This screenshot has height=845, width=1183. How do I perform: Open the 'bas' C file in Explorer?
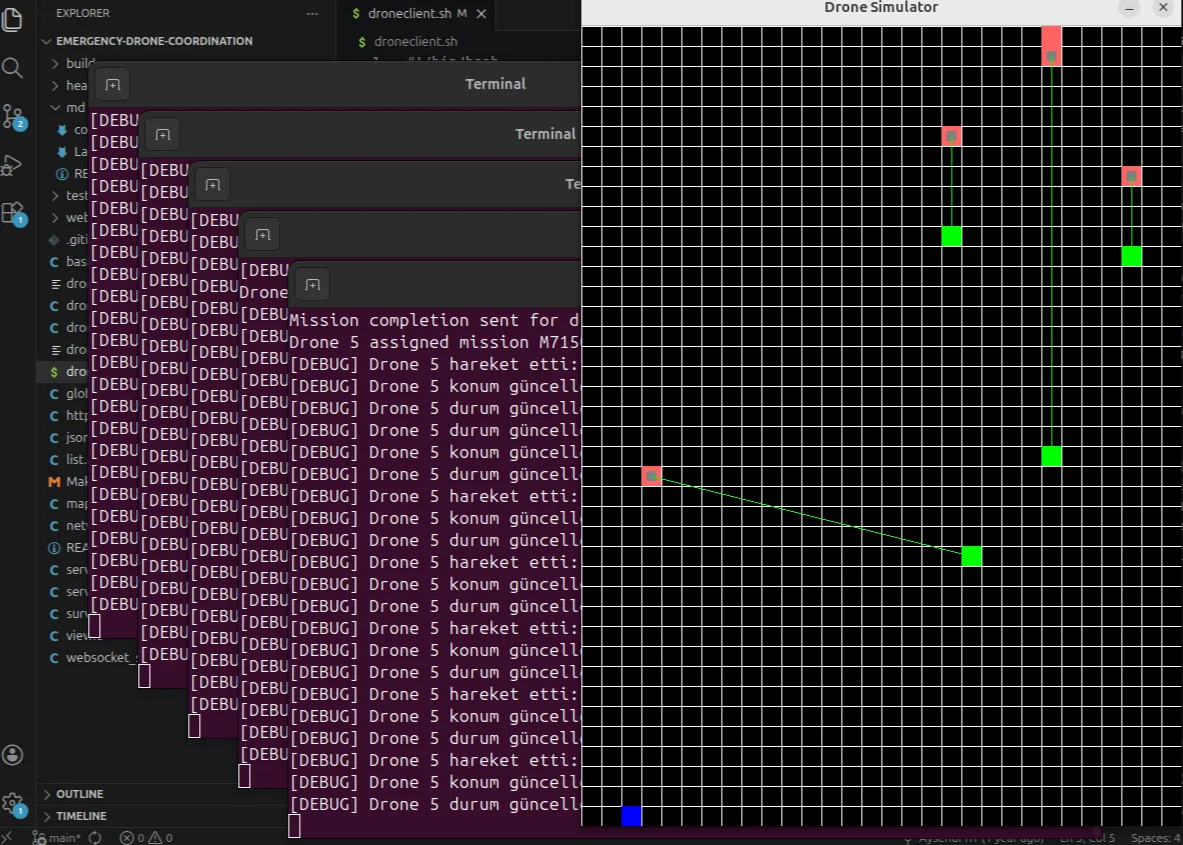pos(68,262)
